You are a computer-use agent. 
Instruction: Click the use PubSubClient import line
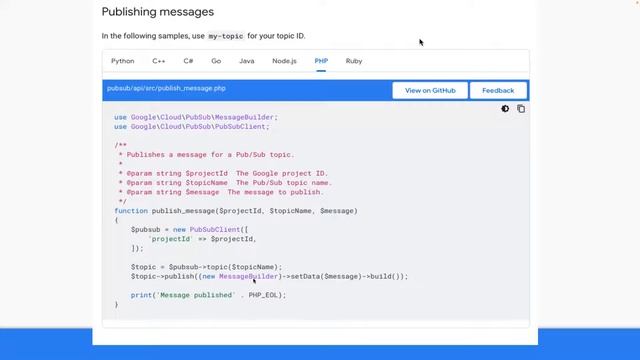(x=192, y=127)
